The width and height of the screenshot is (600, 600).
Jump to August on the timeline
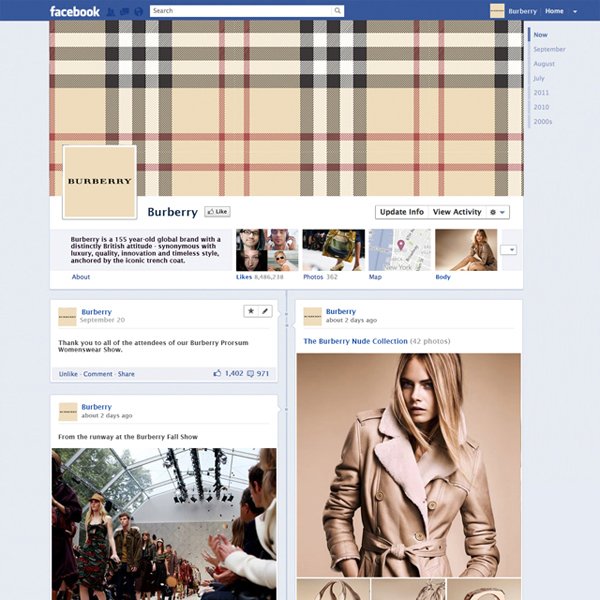pyautogui.click(x=544, y=64)
